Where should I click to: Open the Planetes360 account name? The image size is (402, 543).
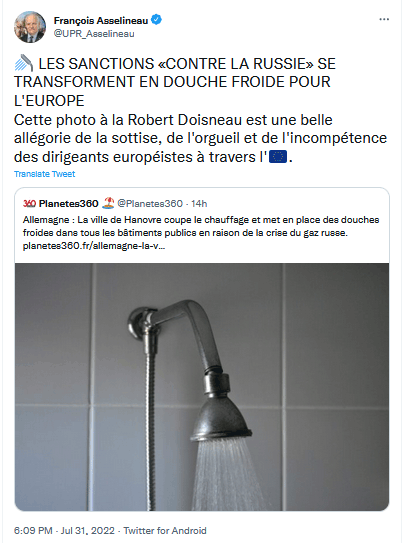coord(69,204)
